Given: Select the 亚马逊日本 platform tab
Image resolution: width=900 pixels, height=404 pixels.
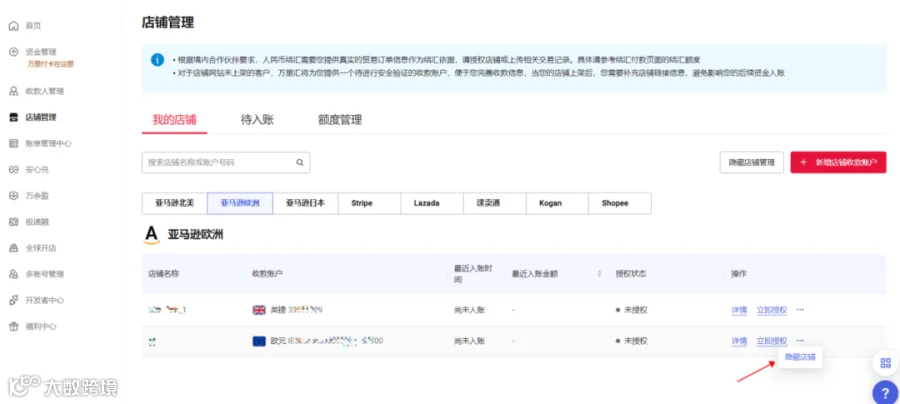Looking at the screenshot, I should click(x=305, y=203).
